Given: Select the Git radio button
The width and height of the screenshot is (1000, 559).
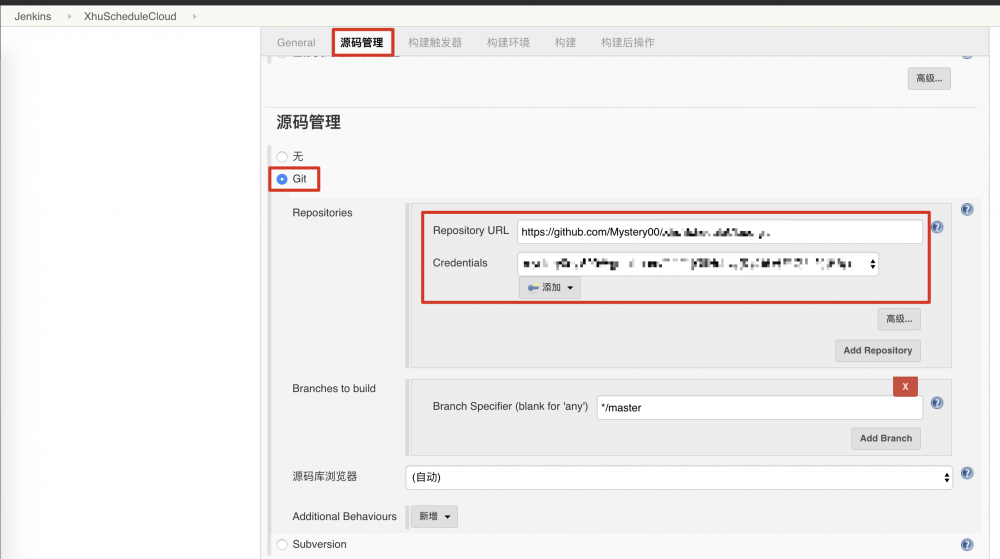Looking at the screenshot, I should point(282,179).
